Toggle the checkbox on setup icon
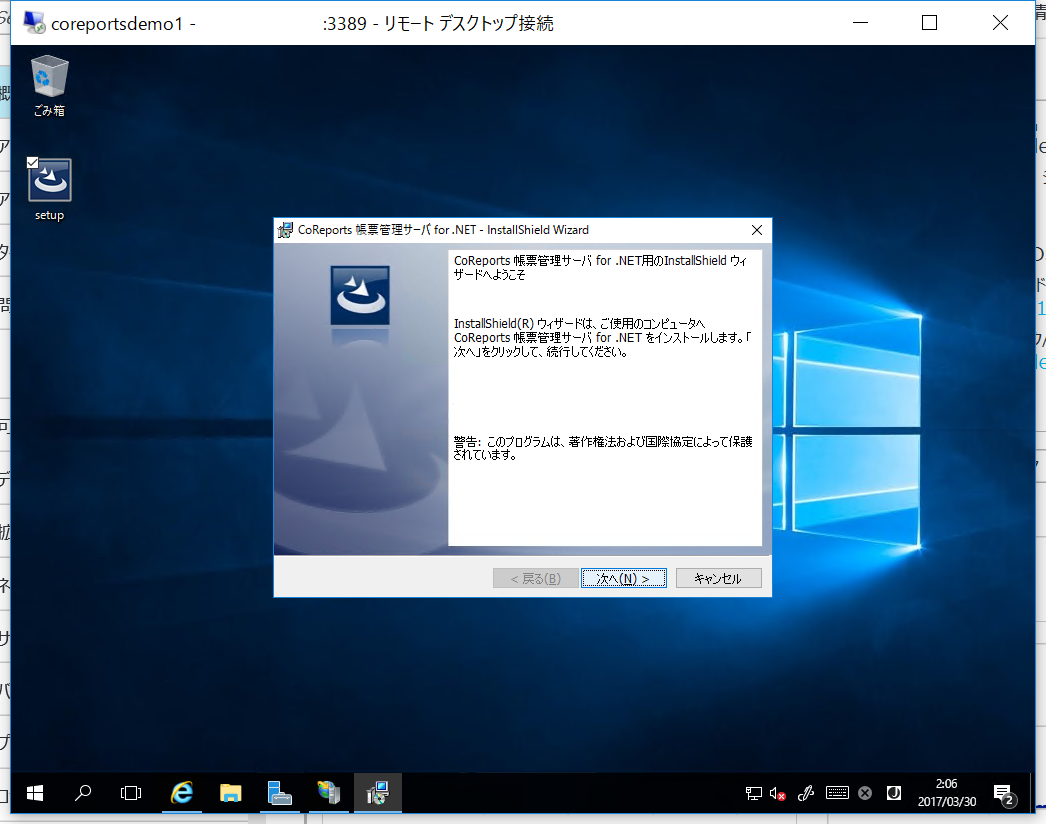The height and width of the screenshot is (824, 1046). 32,162
